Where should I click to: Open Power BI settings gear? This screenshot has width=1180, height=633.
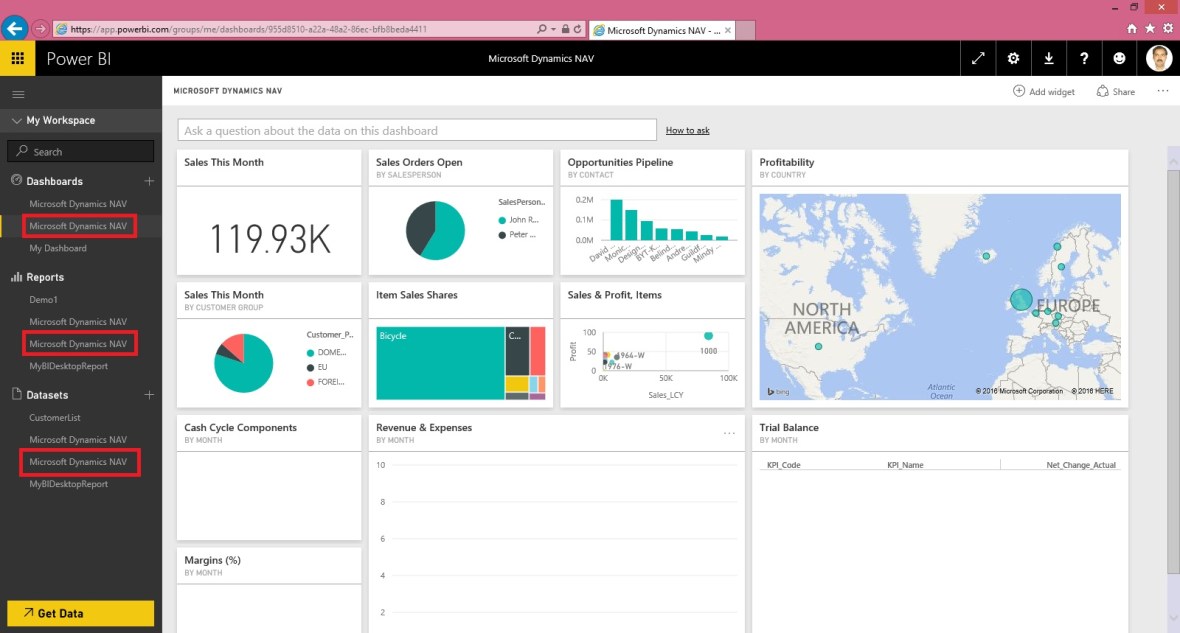pos(1013,58)
